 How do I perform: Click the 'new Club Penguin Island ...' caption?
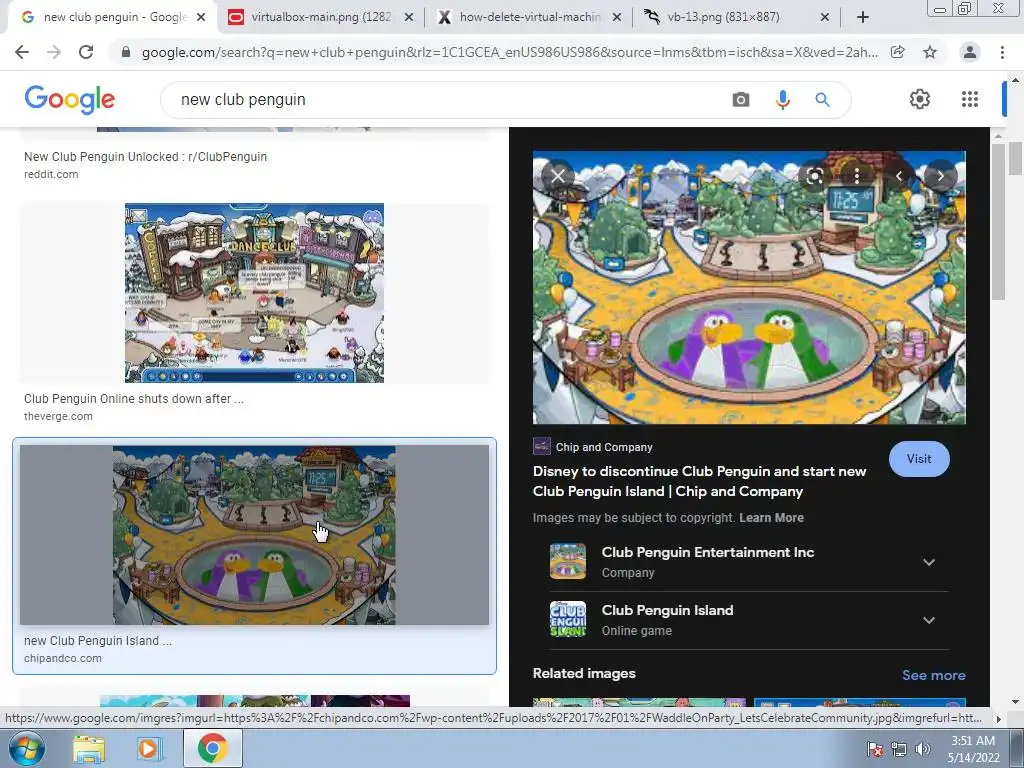98,641
